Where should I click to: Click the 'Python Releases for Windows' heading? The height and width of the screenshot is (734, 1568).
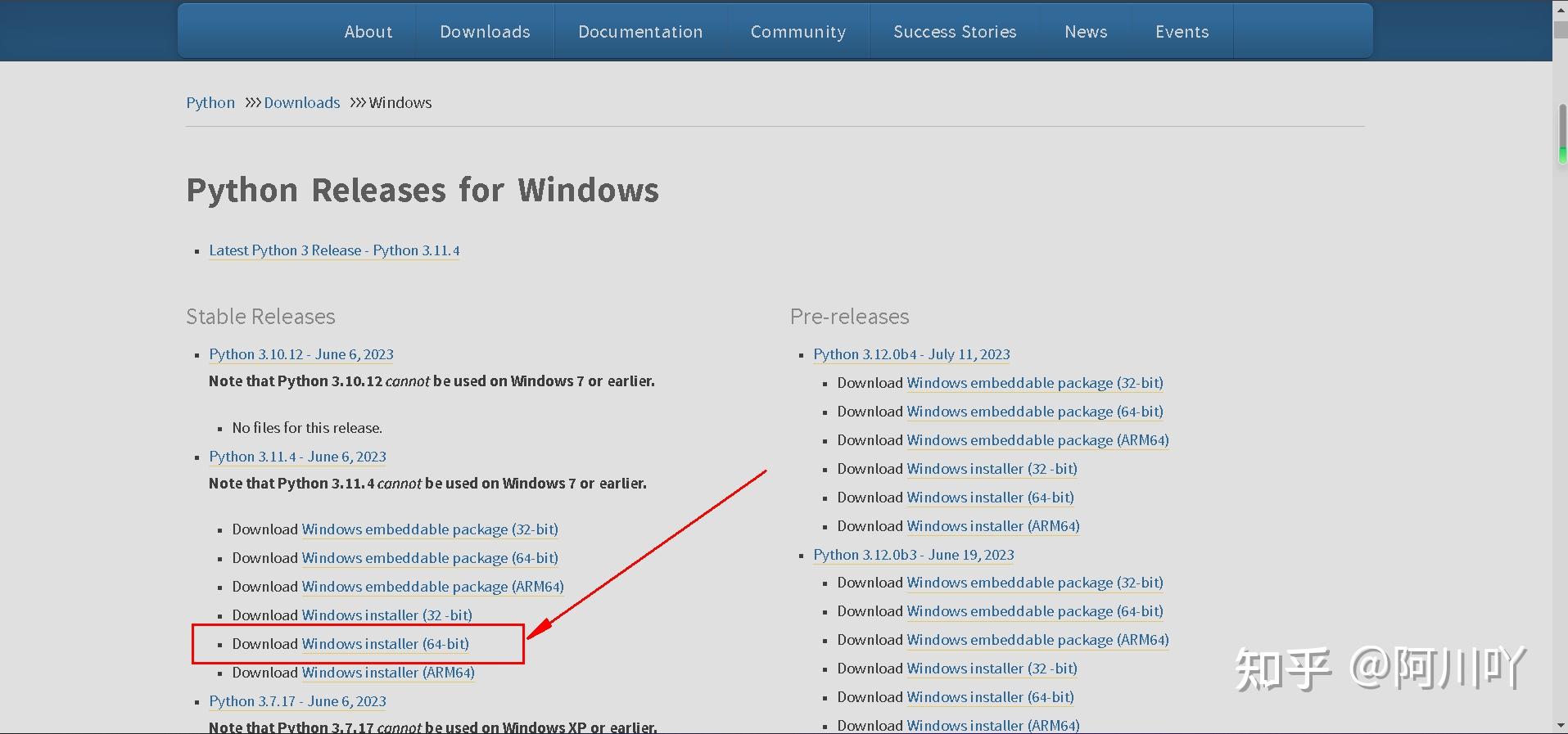click(x=423, y=190)
